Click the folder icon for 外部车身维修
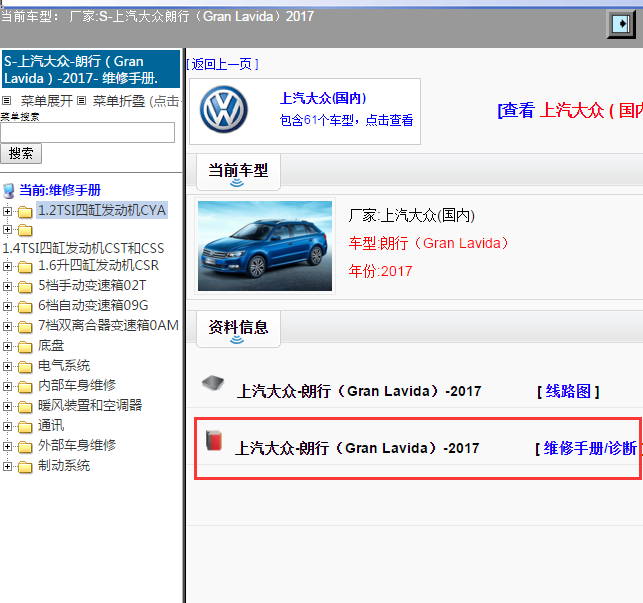Image resolution: width=643 pixels, height=603 pixels. (25, 447)
